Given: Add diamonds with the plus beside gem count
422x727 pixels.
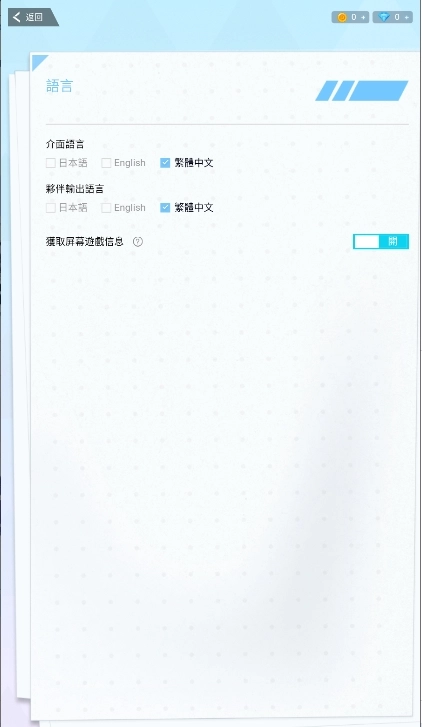Looking at the screenshot, I should pos(407,17).
